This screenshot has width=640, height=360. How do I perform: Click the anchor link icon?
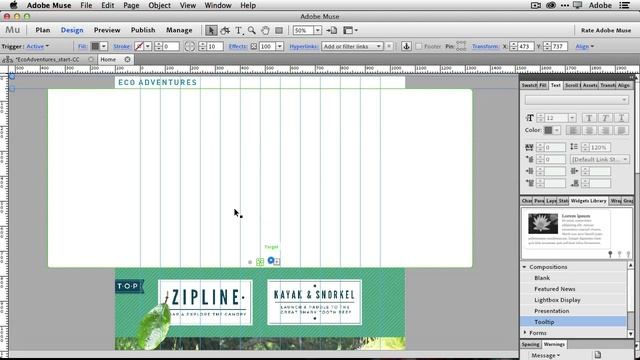pyautogui.click(x=406, y=46)
